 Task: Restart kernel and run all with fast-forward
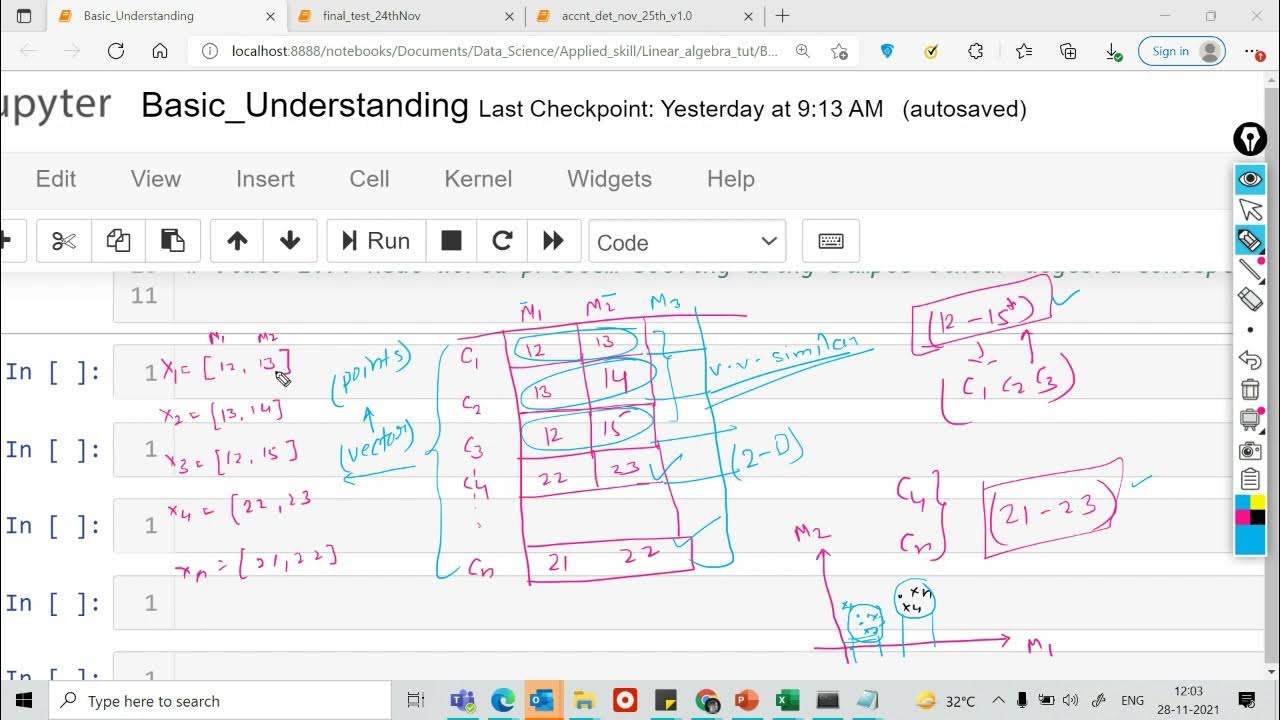(x=553, y=241)
